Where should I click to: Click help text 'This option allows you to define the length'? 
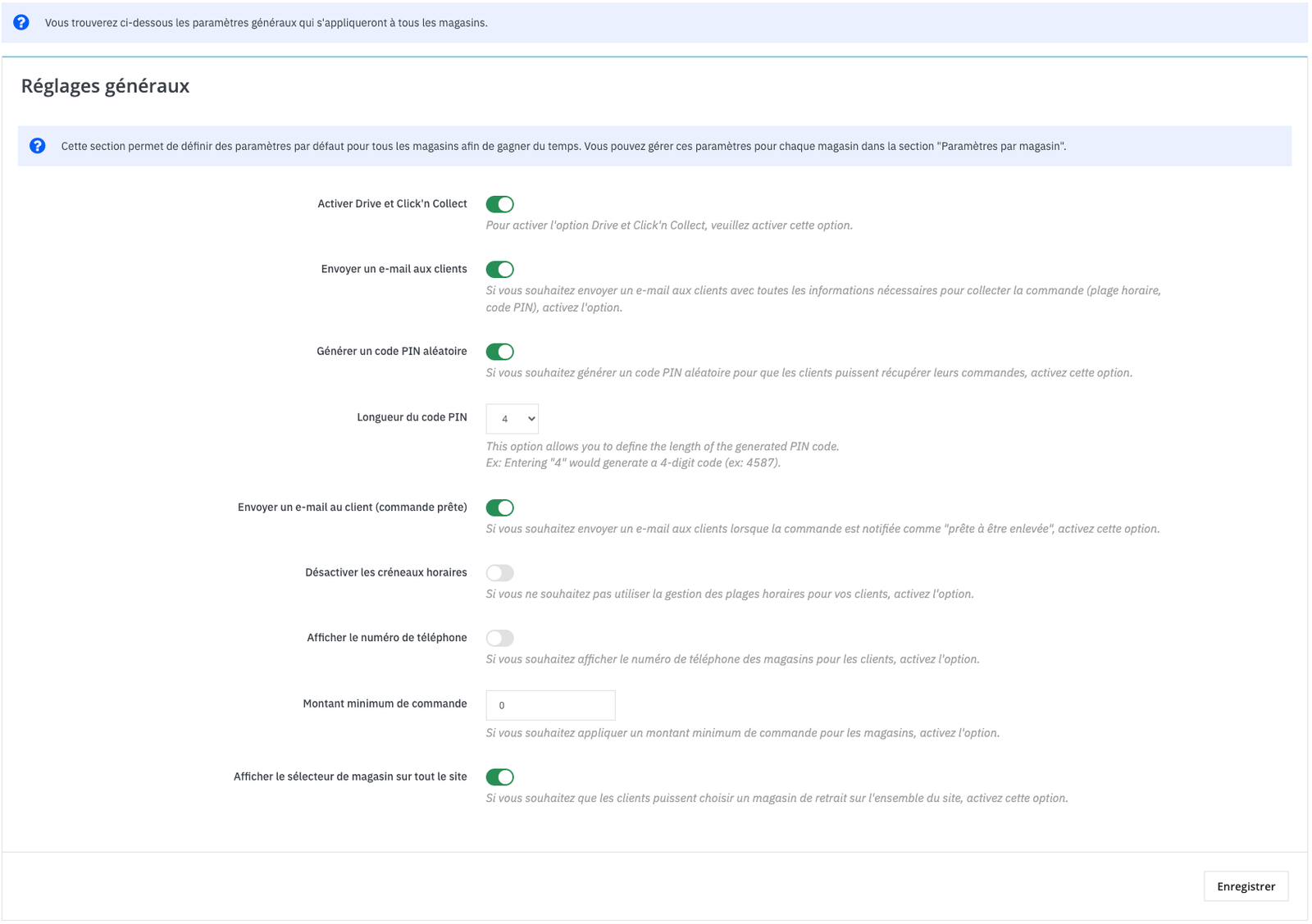click(x=663, y=447)
